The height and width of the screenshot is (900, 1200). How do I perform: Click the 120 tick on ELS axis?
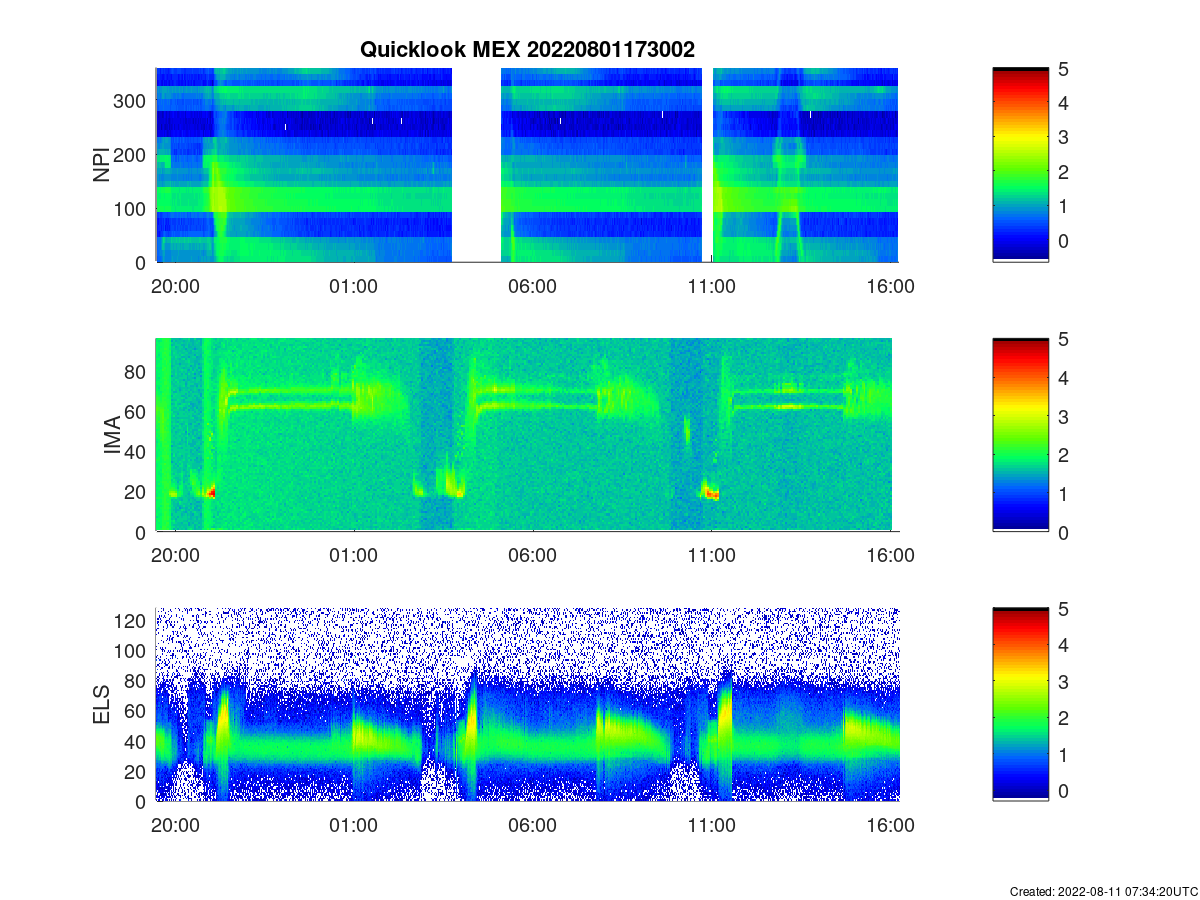132,621
